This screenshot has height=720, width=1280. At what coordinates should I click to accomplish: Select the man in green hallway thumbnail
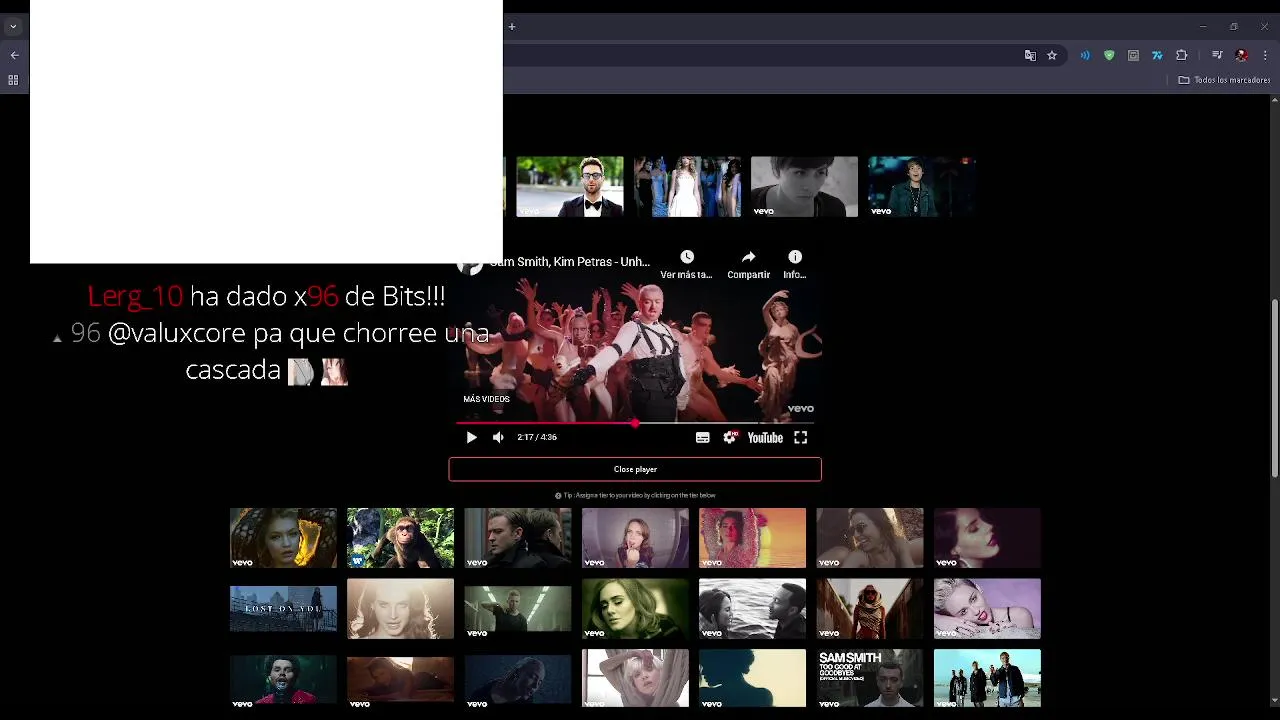point(518,609)
